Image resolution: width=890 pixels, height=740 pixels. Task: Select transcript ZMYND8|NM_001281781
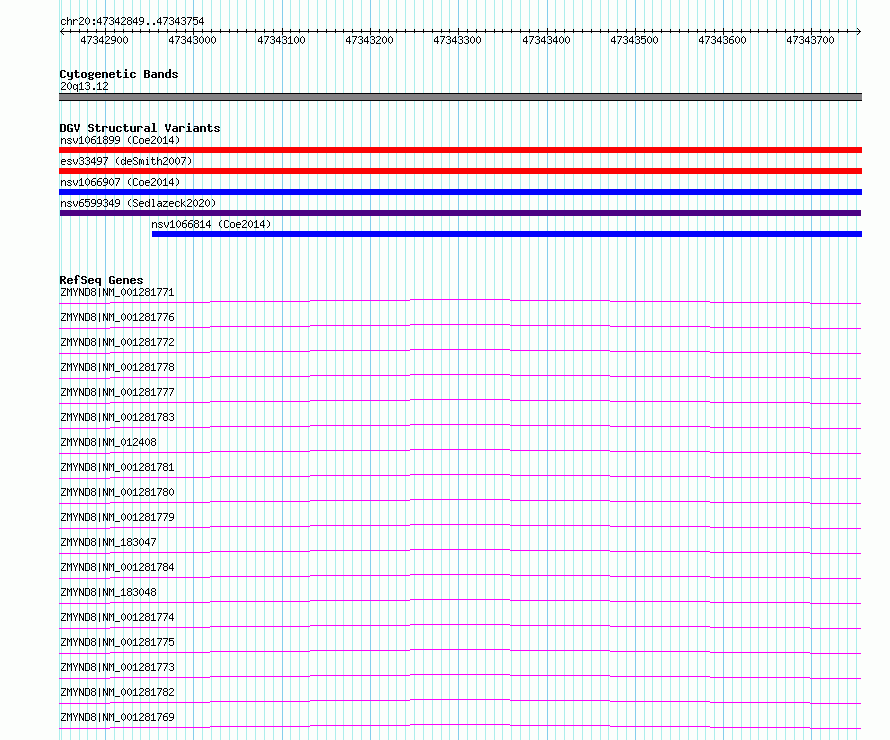117,467
